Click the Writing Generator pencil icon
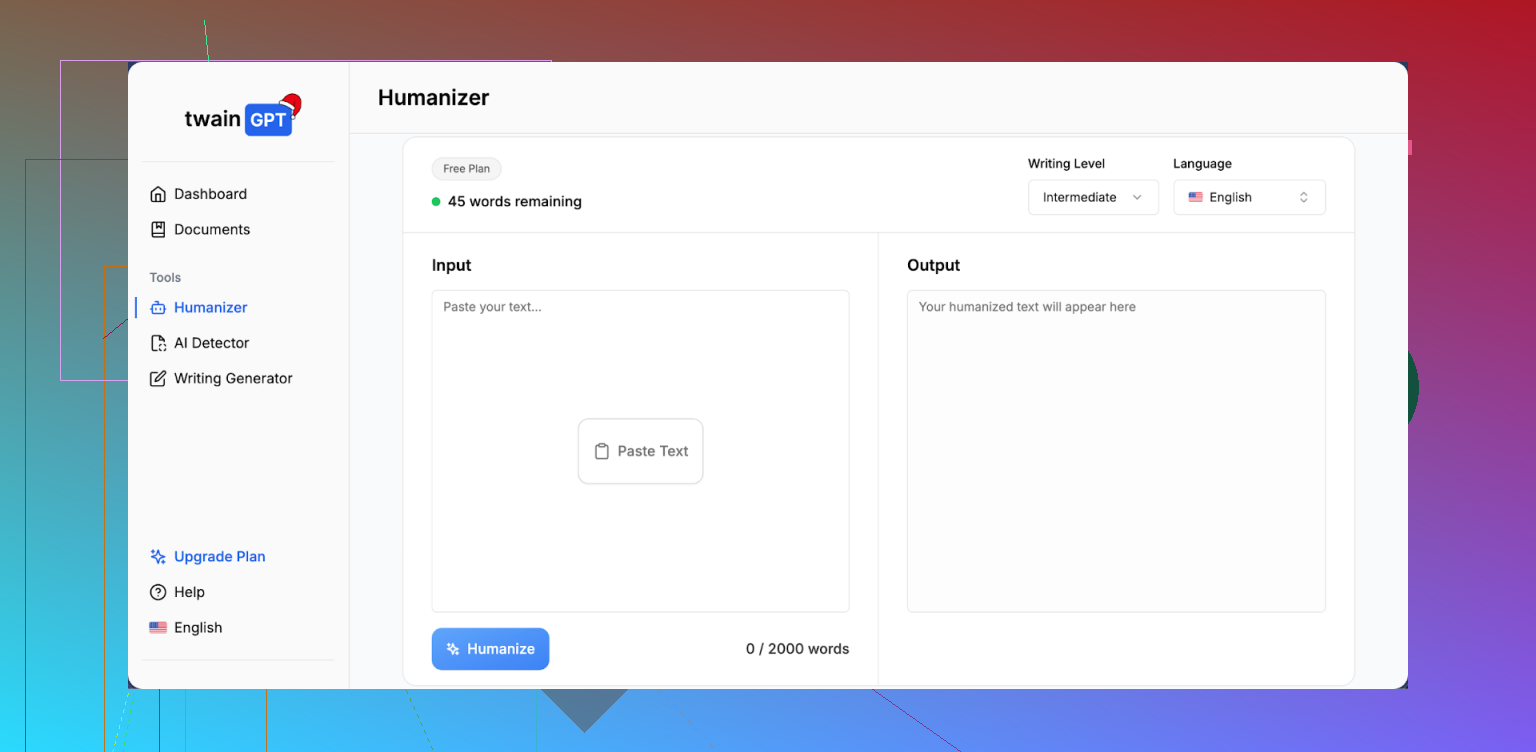The image size is (1536, 752). 158,378
